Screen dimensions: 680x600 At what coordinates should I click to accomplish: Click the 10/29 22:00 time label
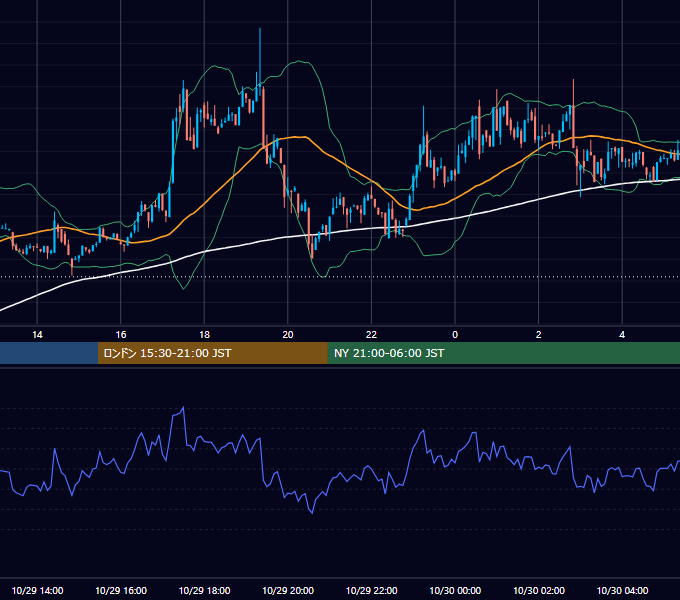tap(371, 590)
